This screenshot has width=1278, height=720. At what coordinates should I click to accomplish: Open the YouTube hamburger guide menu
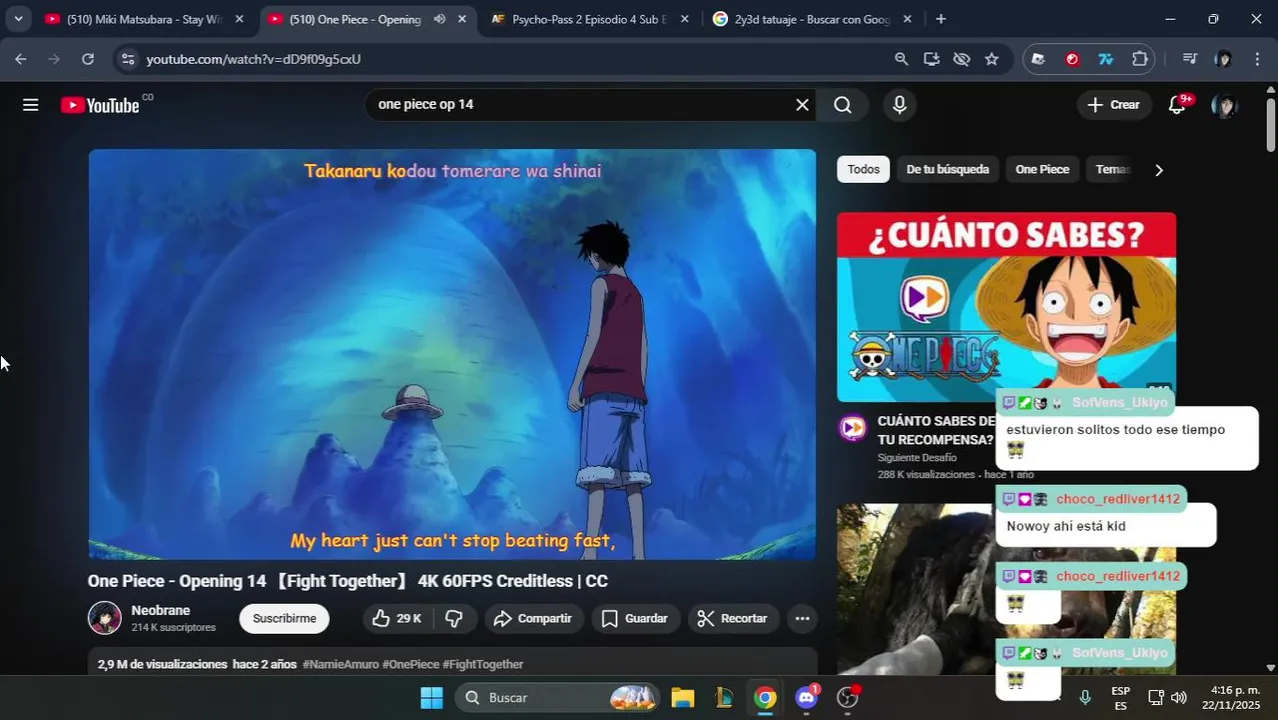point(31,105)
